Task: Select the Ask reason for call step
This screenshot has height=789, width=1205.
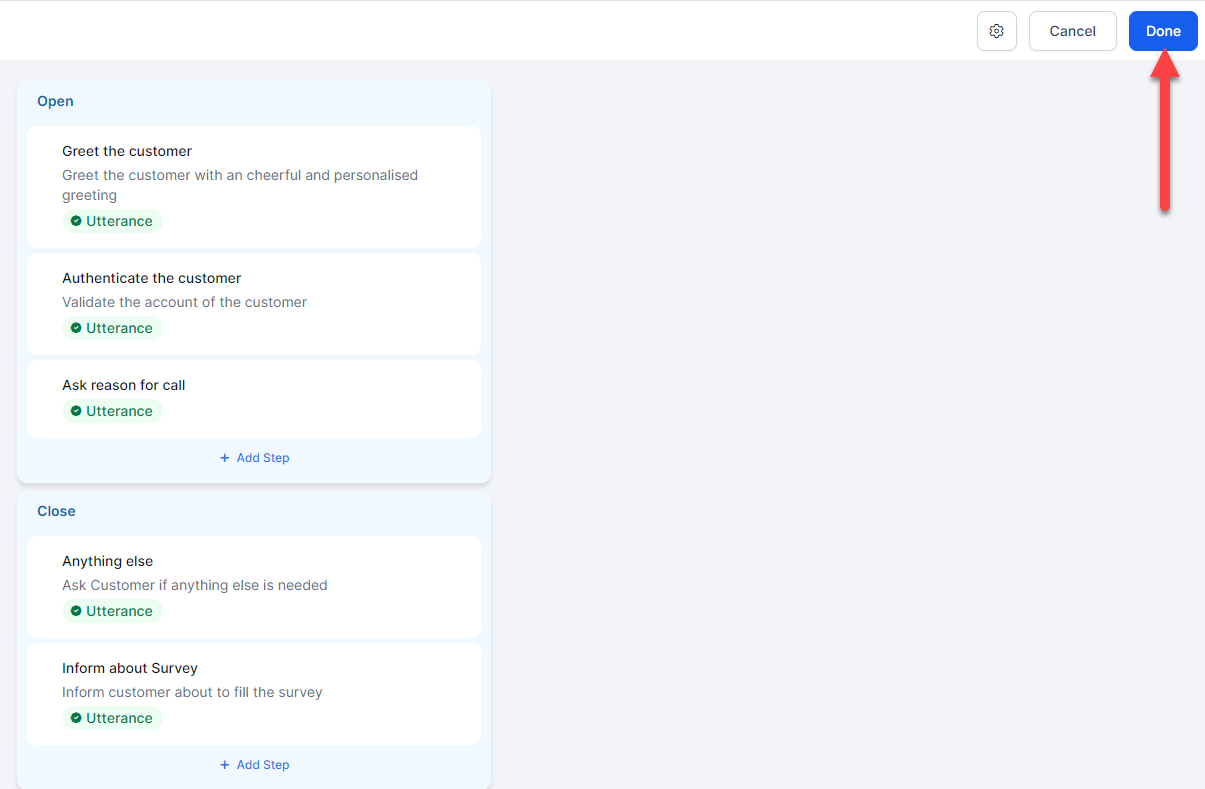Action: tap(124, 385)
